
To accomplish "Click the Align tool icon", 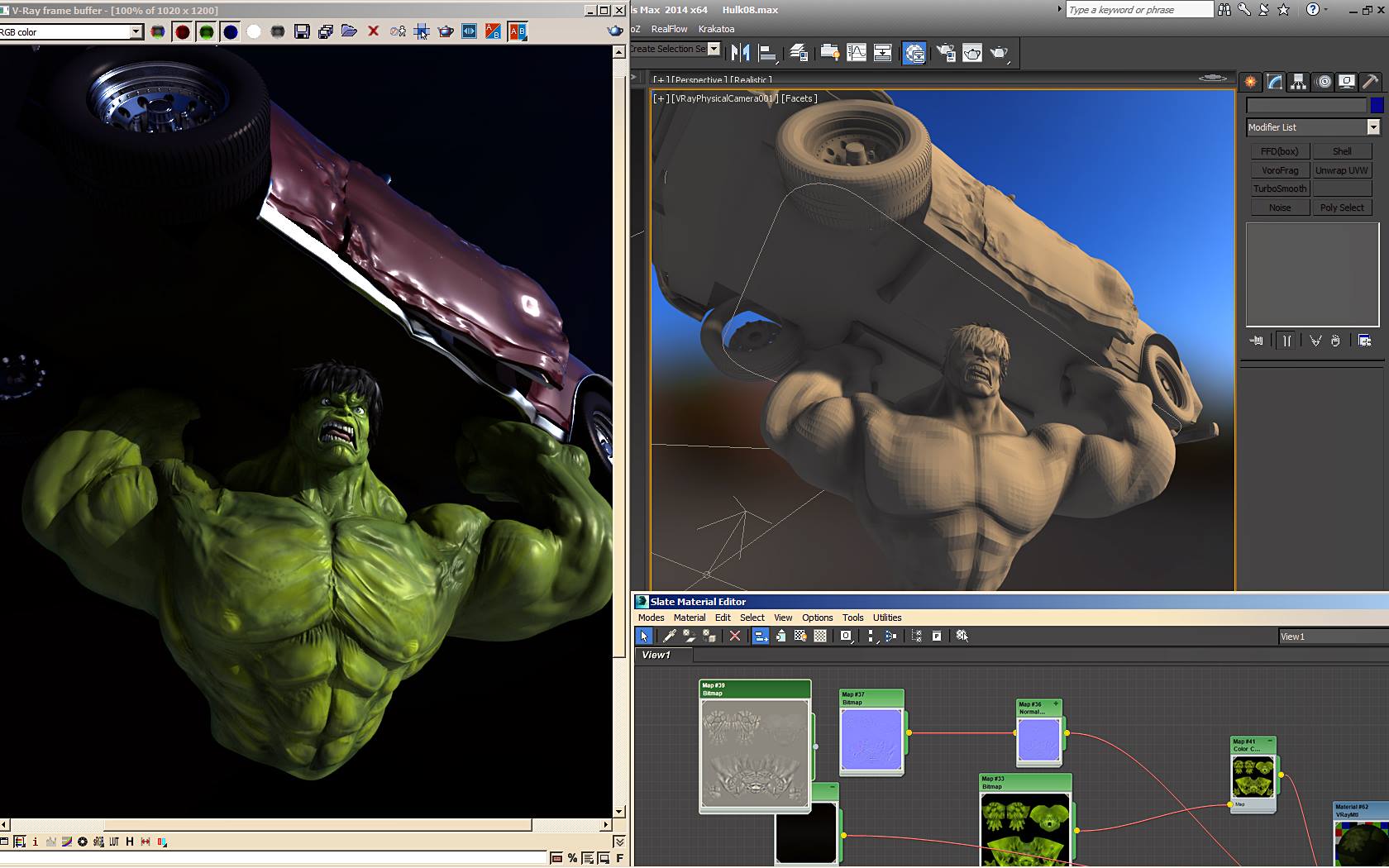I will coord(768,53).
